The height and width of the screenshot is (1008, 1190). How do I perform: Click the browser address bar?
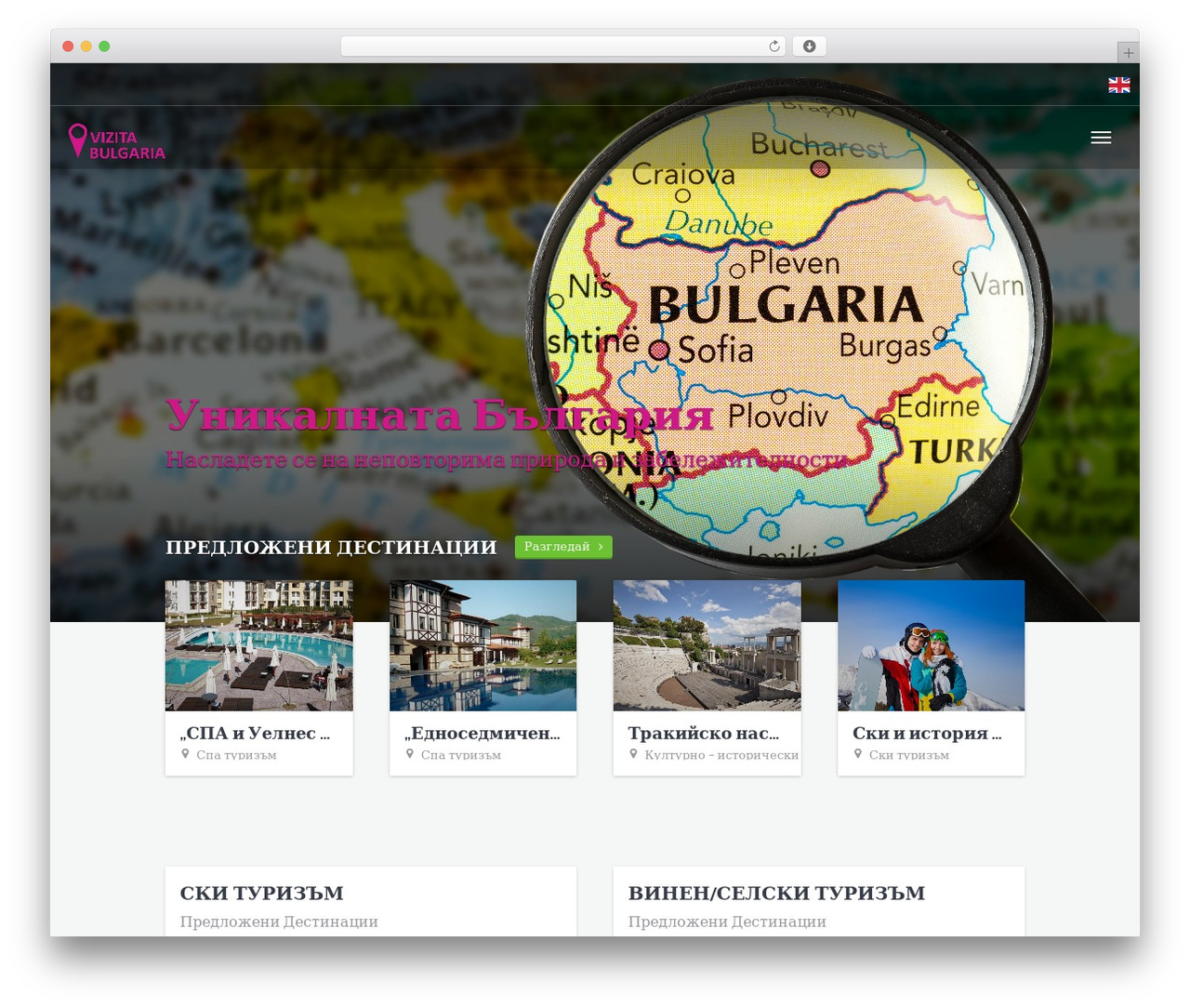(562, 46)
